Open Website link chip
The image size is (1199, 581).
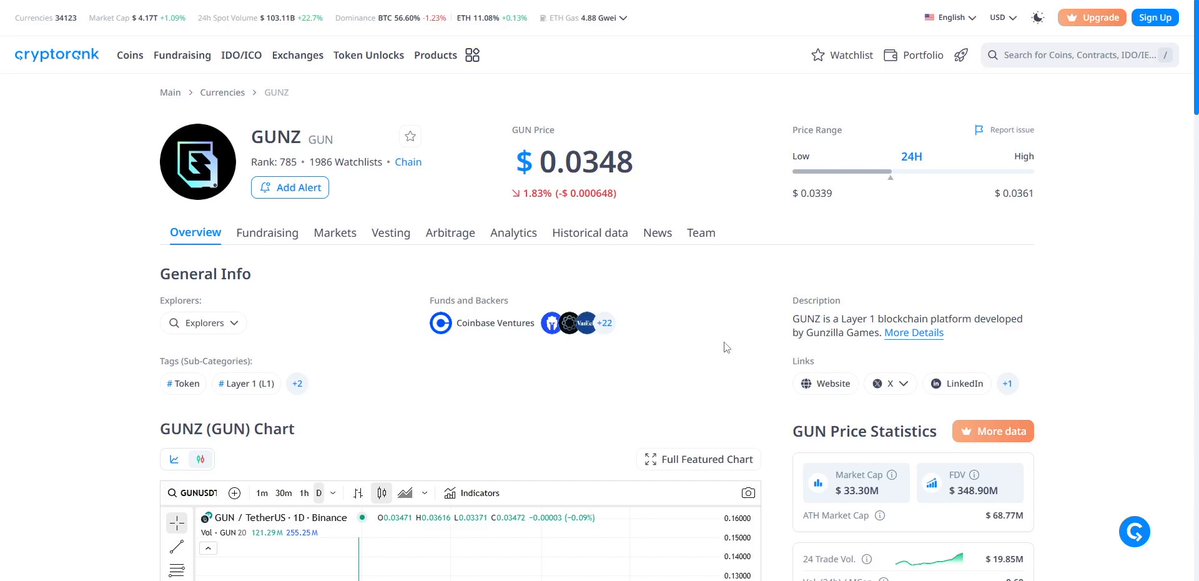825,384
